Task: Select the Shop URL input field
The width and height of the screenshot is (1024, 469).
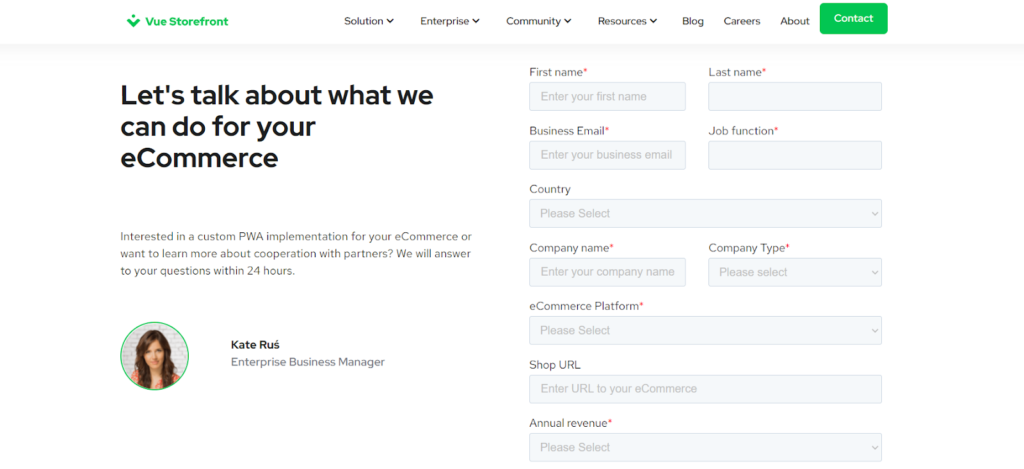Action: 705,389
